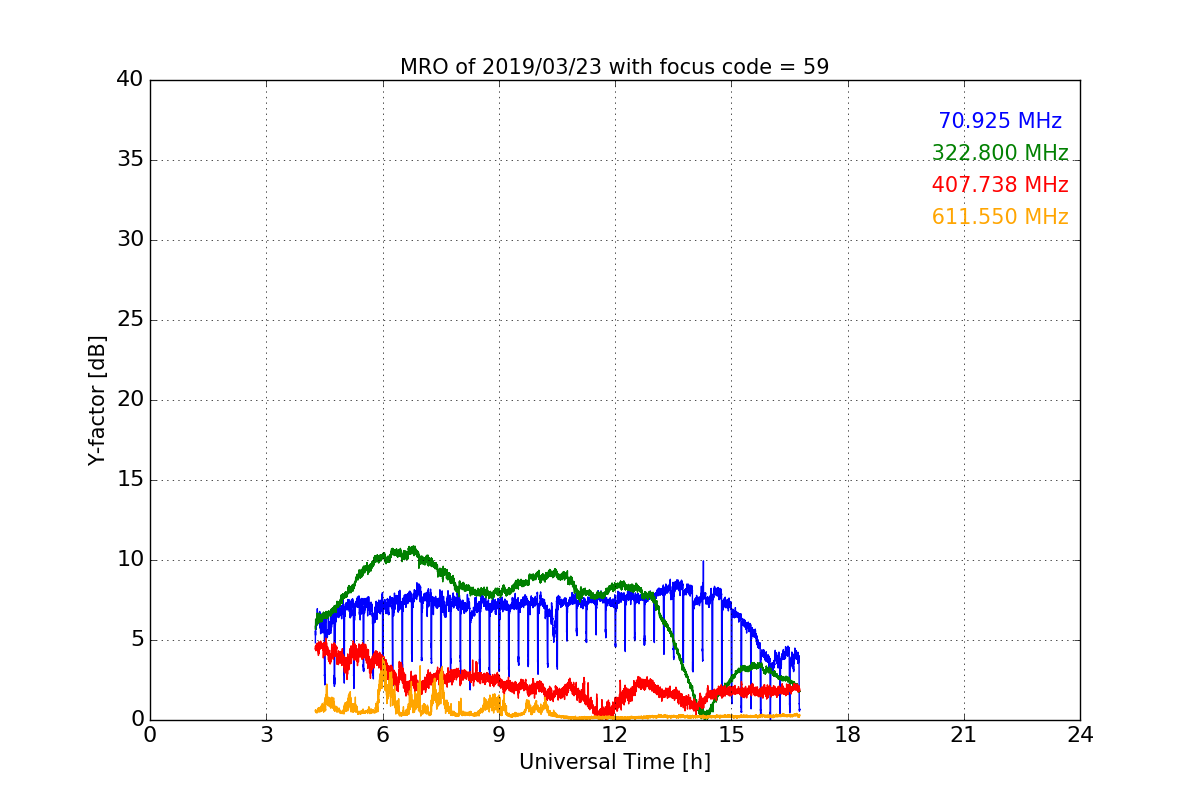This screenshot has height=800, width=1200.
Task: Click the plot title mentioning focus code 59
Action: 614,67
